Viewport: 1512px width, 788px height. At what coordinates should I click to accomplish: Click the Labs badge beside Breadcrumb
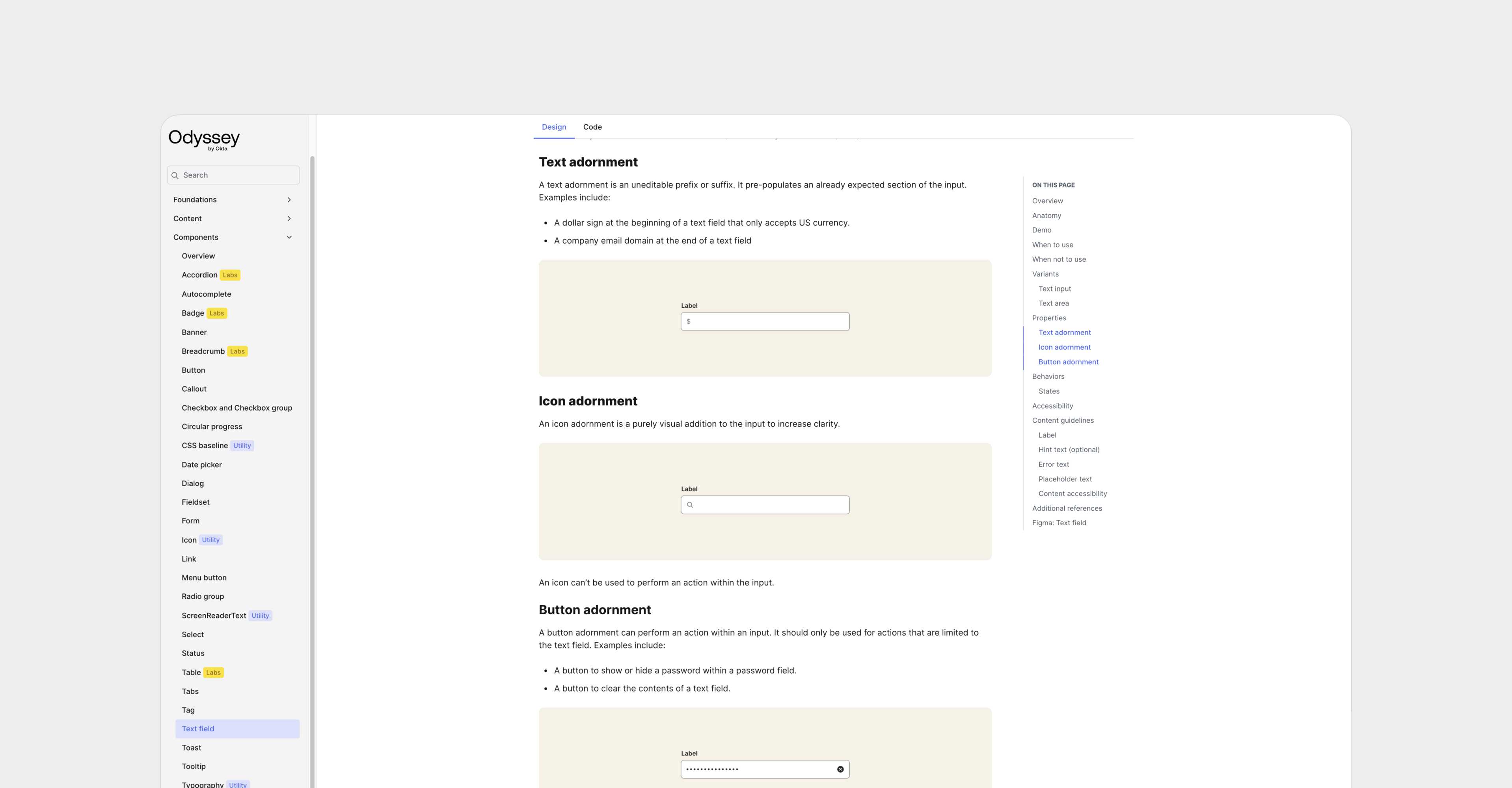pyautogui.click(x=237, y=351)
